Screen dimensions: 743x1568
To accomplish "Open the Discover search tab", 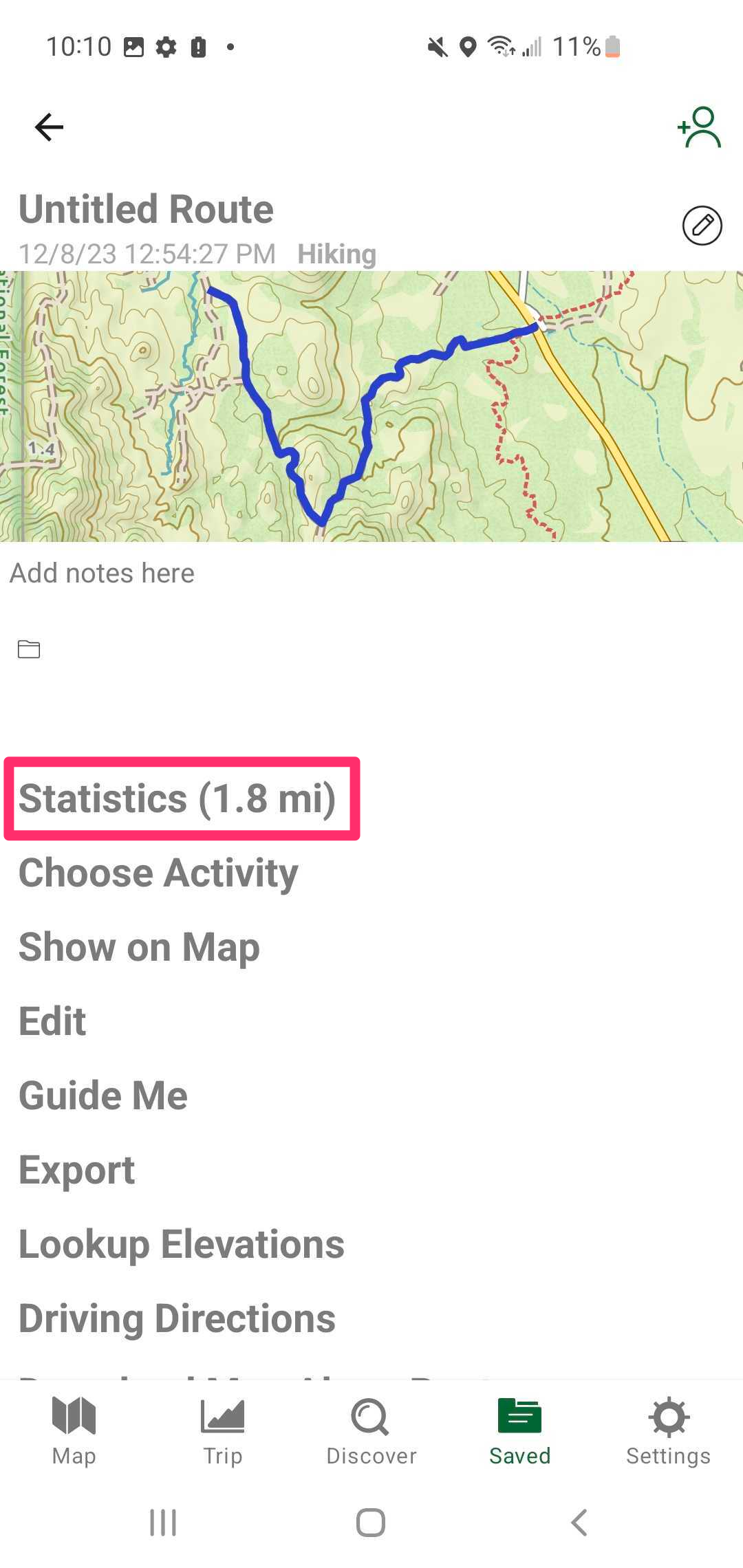I will pyautogui.click(x=371, y=1431).
